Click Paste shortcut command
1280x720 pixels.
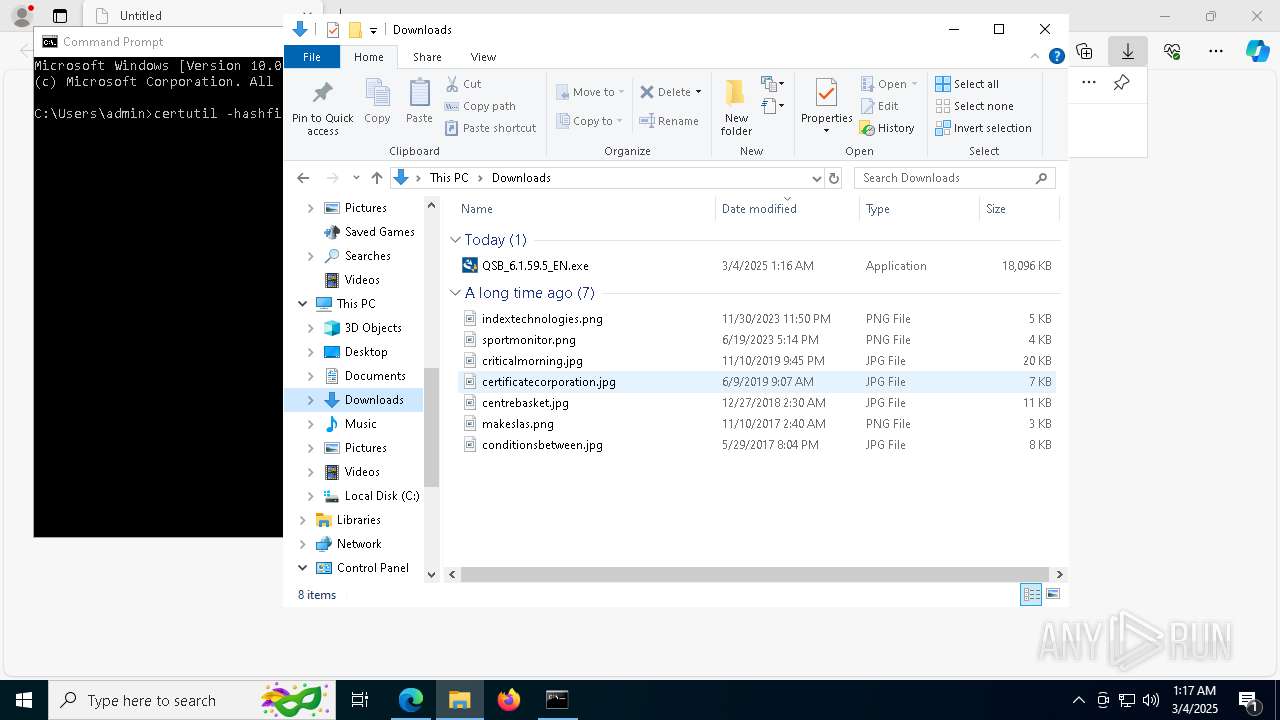(x=490, y=128)
